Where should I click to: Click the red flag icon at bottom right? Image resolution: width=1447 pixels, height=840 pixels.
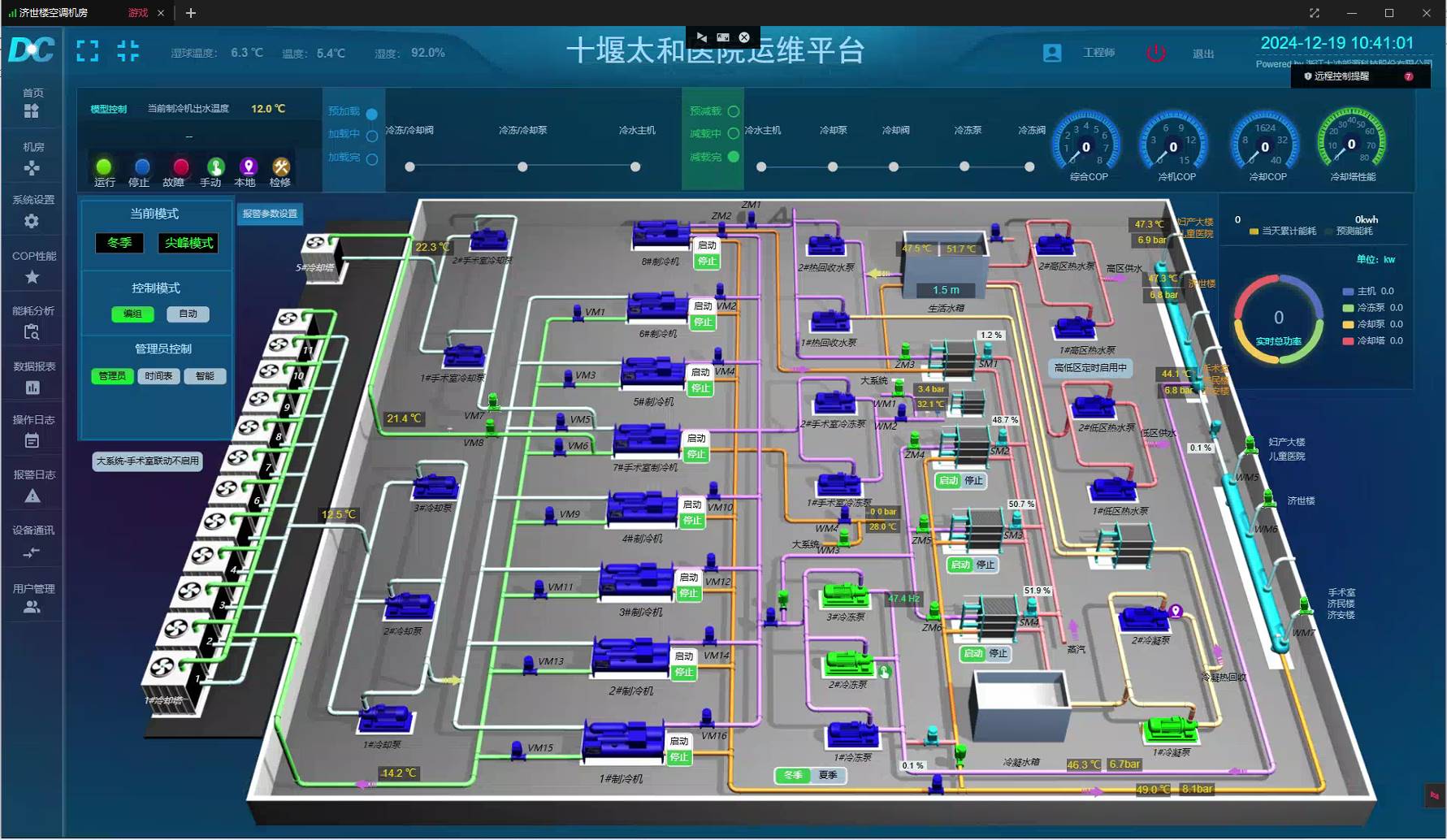(x=1435, y=795)
